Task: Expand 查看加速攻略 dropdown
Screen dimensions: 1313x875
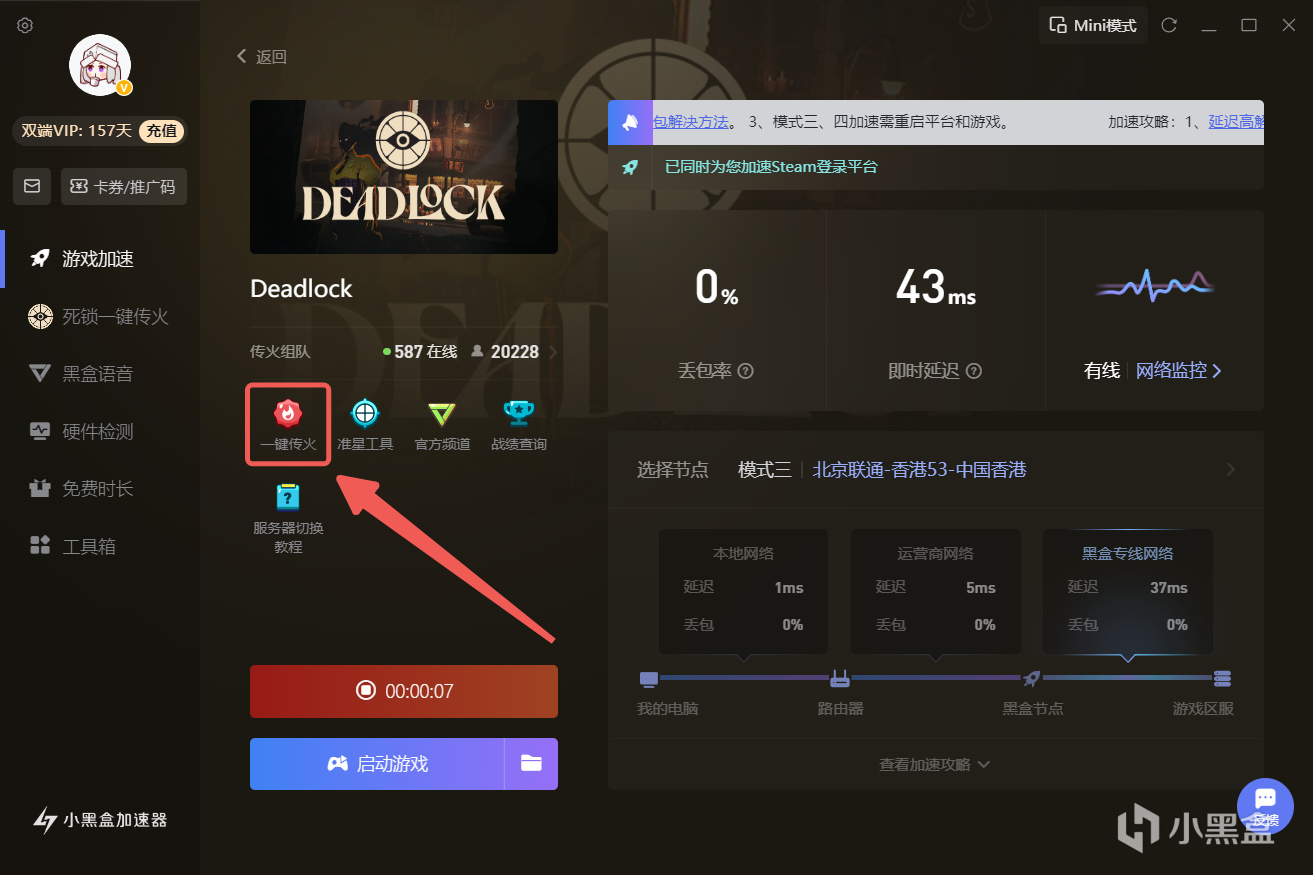Action: 935,764
